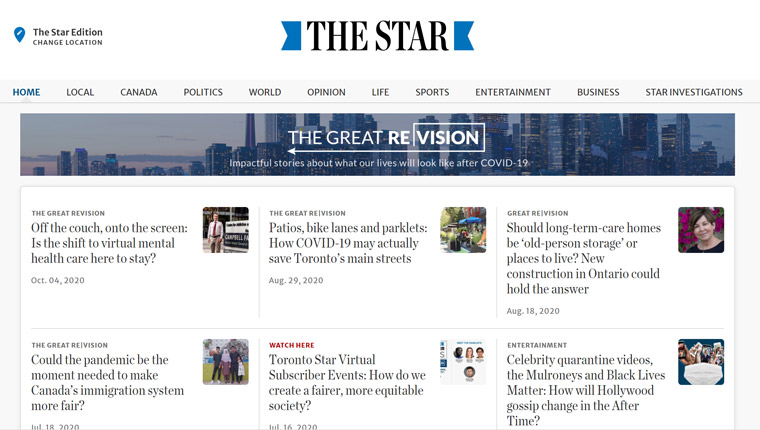Click The Great Revision tag above mental health story
Image resolution: width=760 pixels, height=430 pixels.
click(68, 213)
